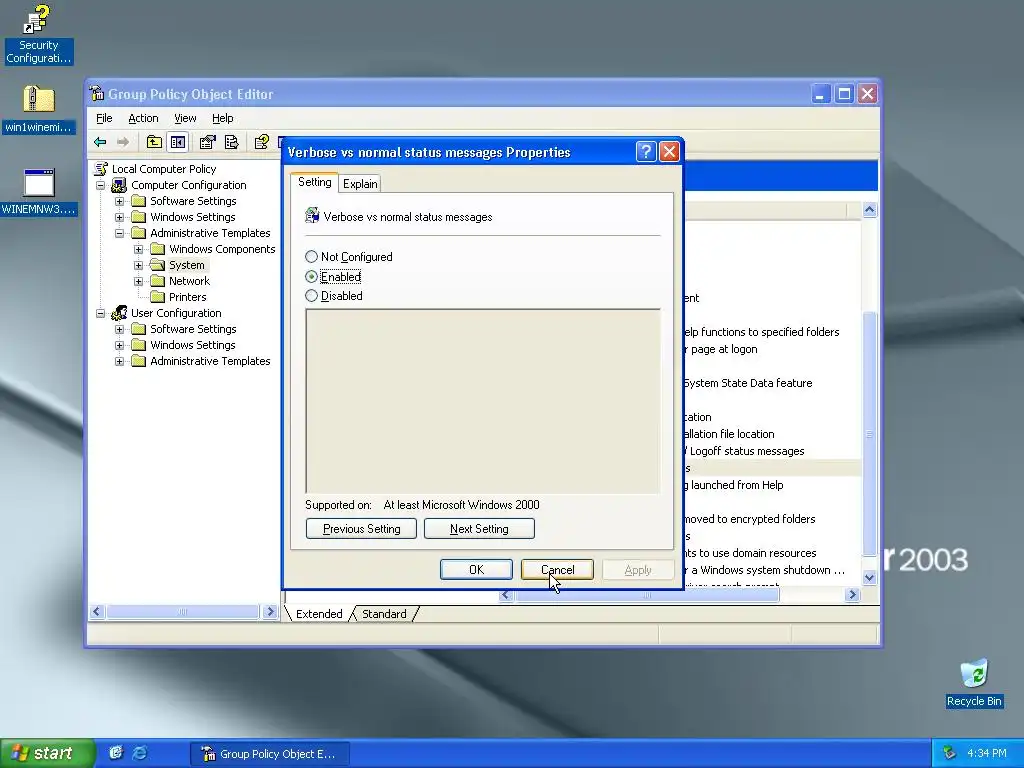Click the Group Policy Object Editor title bar icon
This screenshot has height=768, width=1024.
[x=97, y=94]
